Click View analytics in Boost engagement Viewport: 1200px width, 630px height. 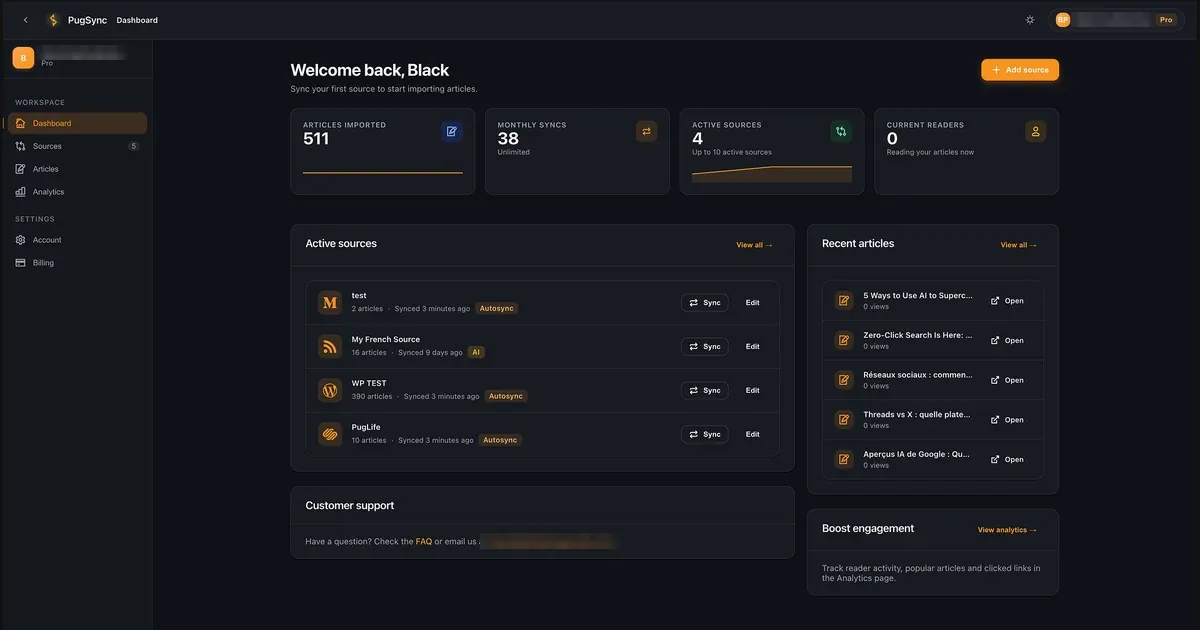[x=1007, y=530]
